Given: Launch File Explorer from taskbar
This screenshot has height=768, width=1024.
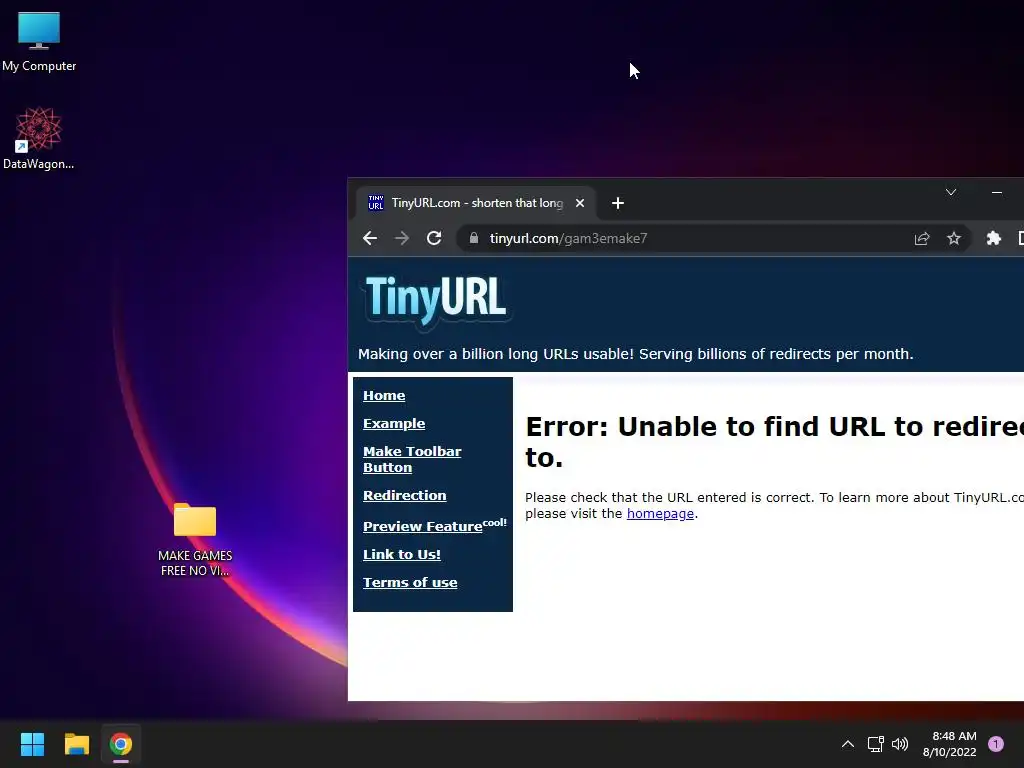Looking at the screenshot, I should (76, 744).
